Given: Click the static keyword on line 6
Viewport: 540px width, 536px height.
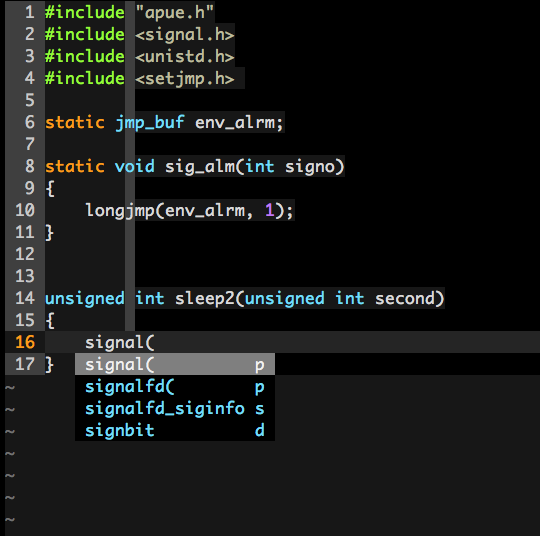Looking at the screenshot, I should point(75,122).
